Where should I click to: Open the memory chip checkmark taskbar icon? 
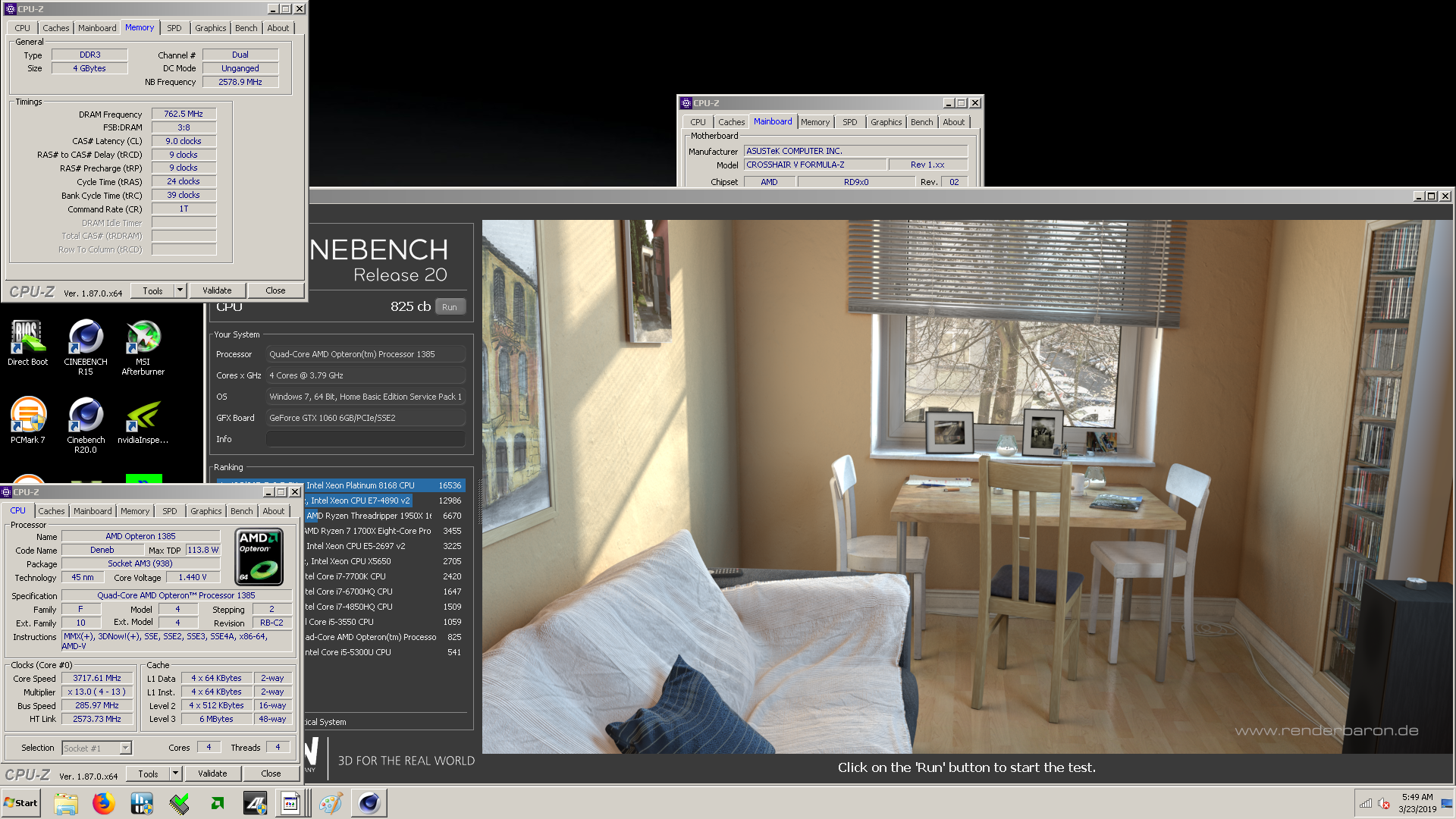pos(180,803)
